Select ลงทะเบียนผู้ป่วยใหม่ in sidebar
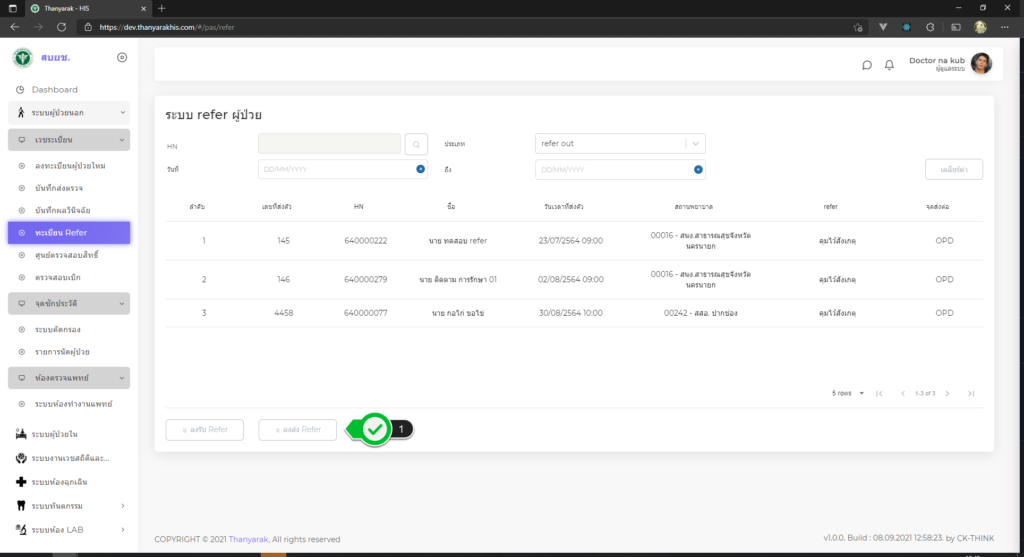This screenshot has height=557, width=1024. pos(70,164)
